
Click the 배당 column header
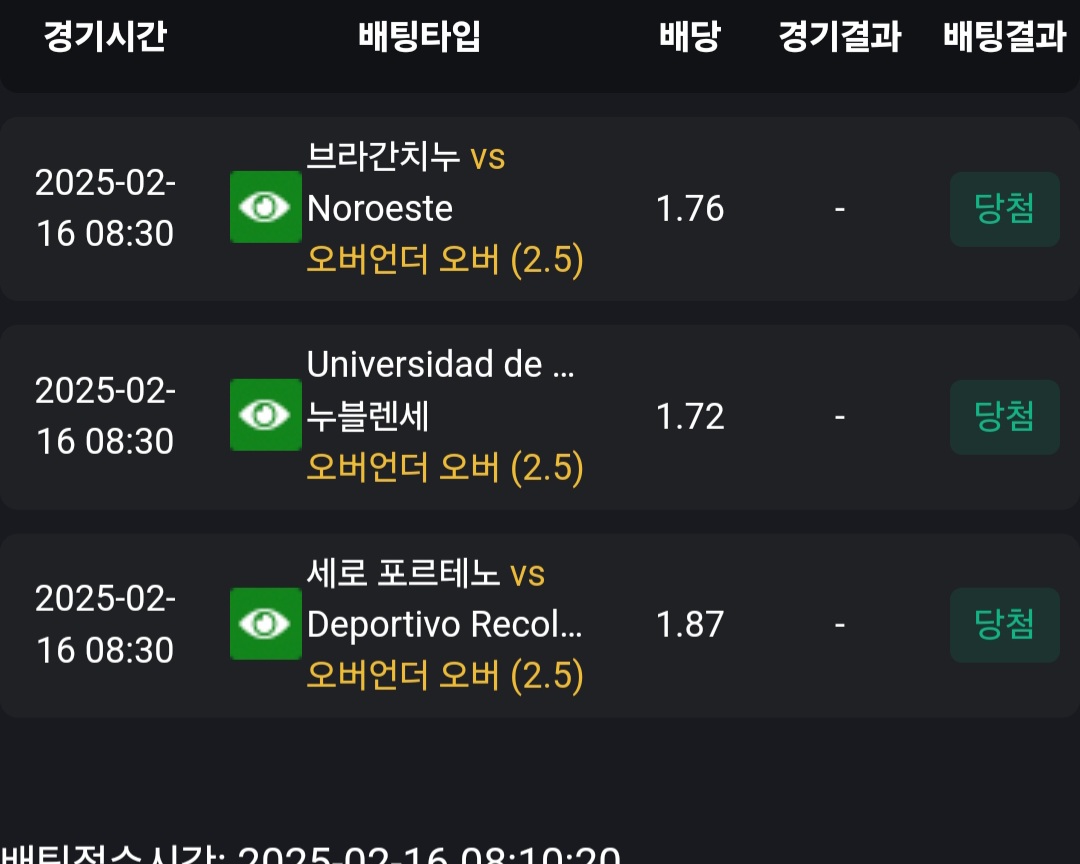click(x=690, y=37)
